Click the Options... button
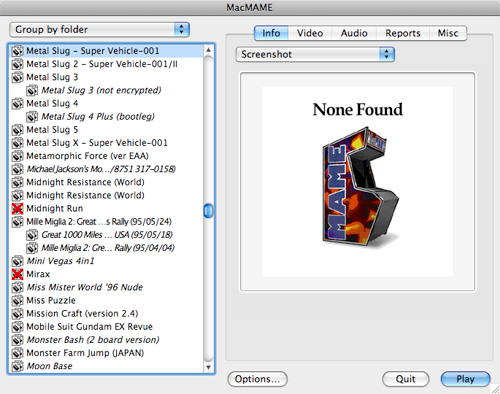This screenshot has width=500, height=394. point(257,379)
